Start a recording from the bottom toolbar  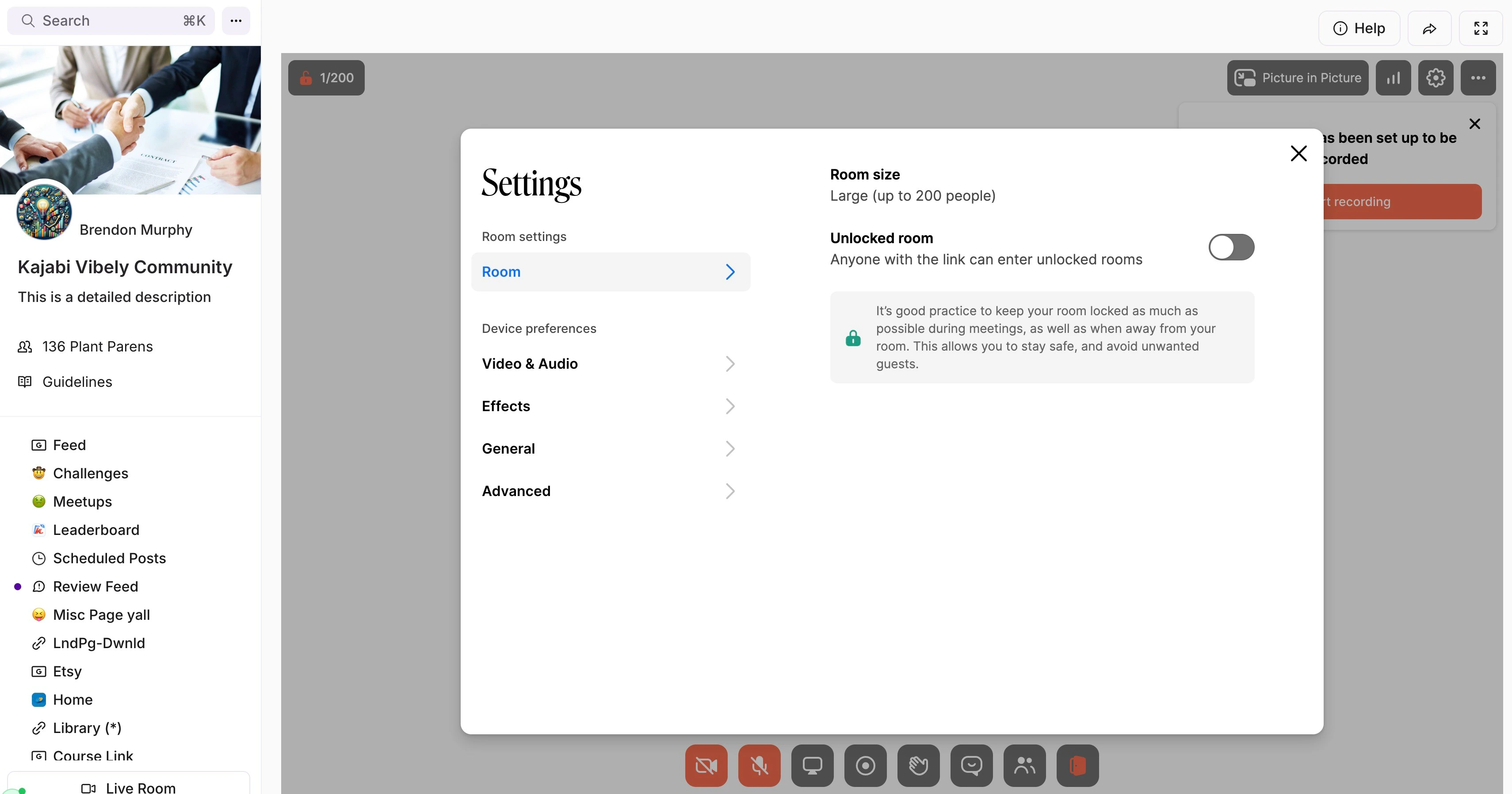(x=865, y=765)
